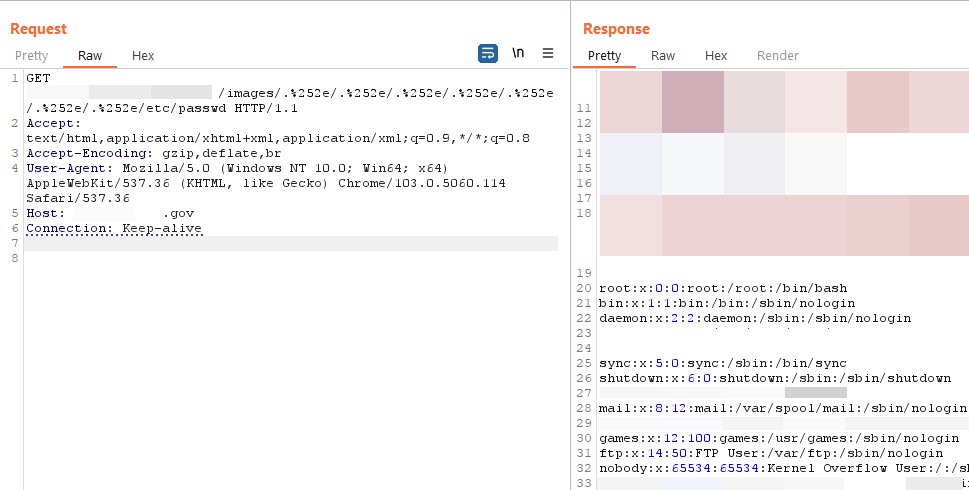Image resolution: width=969 pixels, height=490 pixels.
Task: Place cursor on empty request line 7
Action: click(x=291, y=243)
